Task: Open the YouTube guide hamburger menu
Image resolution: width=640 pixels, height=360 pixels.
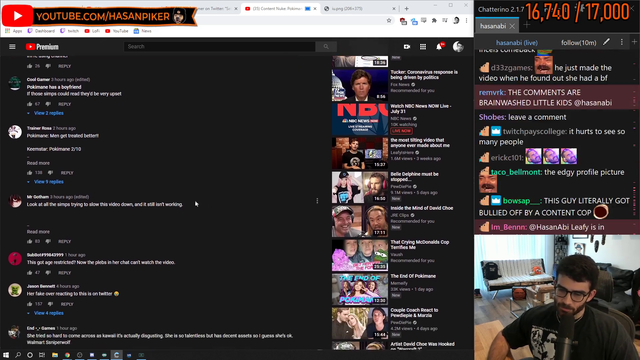Action: 12,47
